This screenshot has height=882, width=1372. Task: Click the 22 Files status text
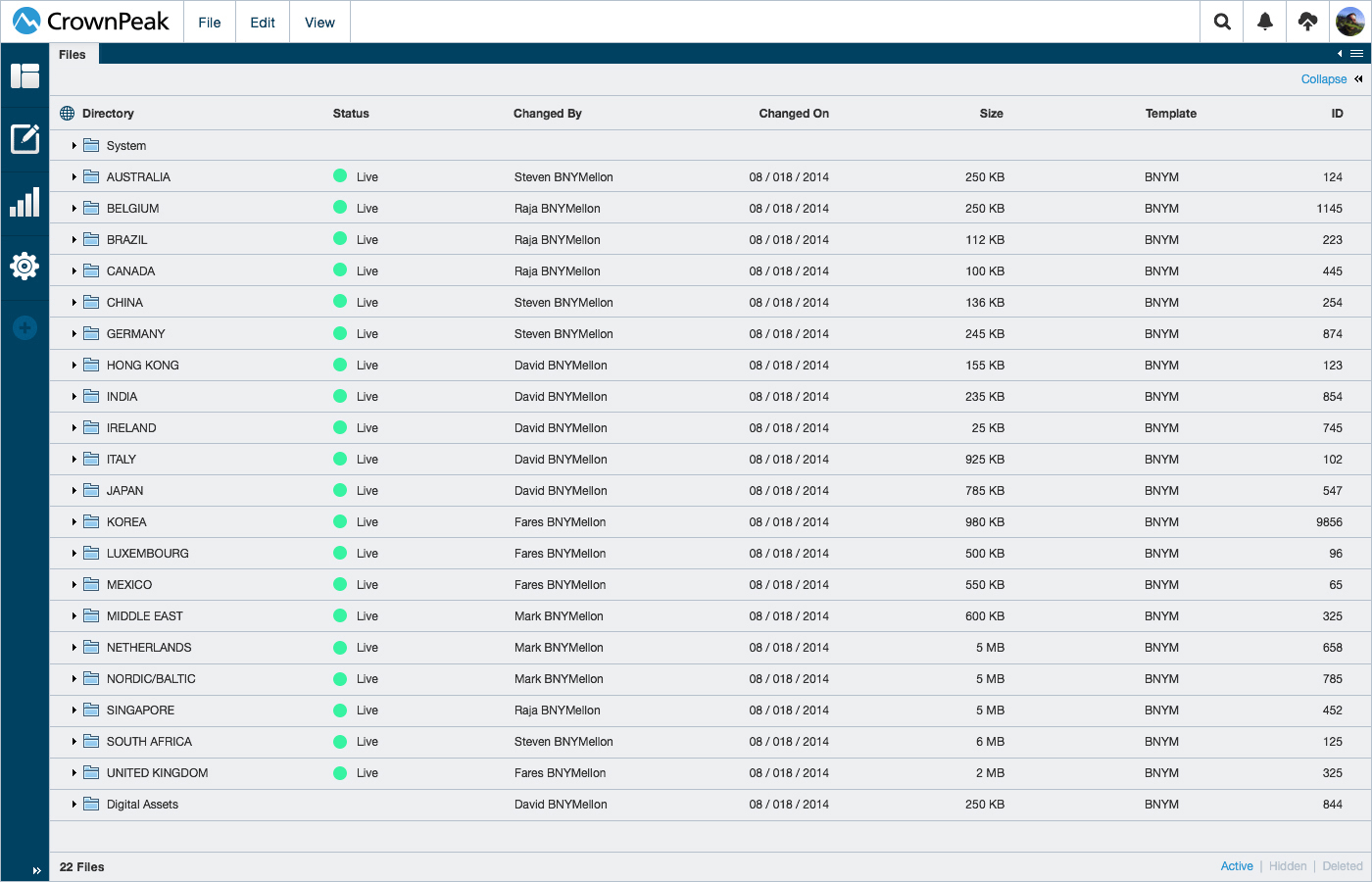pos(82,867)
